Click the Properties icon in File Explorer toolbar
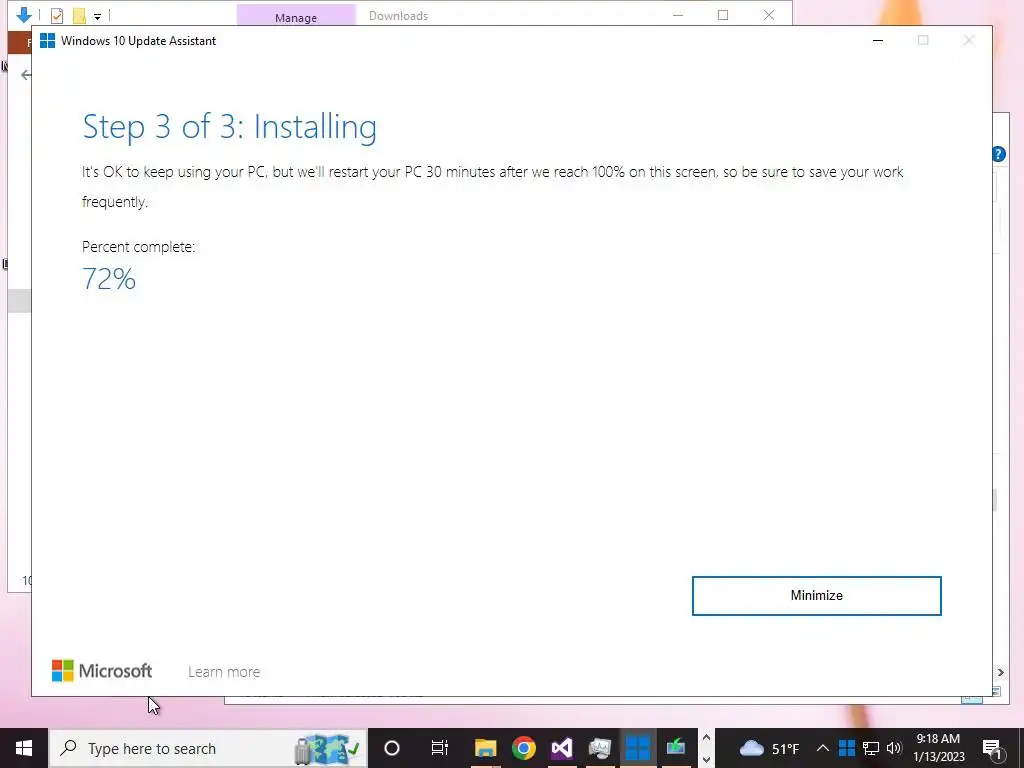1024x768 pixels. [57, 15]
